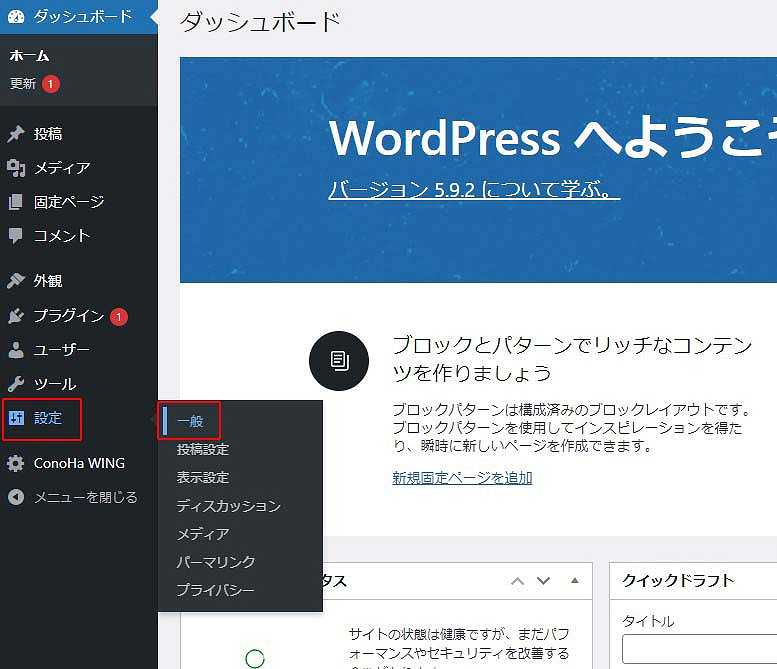The height and width of the screenshot is (669, 777).
Task: Click the plug icon beside プラグイン
Action: [16, 316]
